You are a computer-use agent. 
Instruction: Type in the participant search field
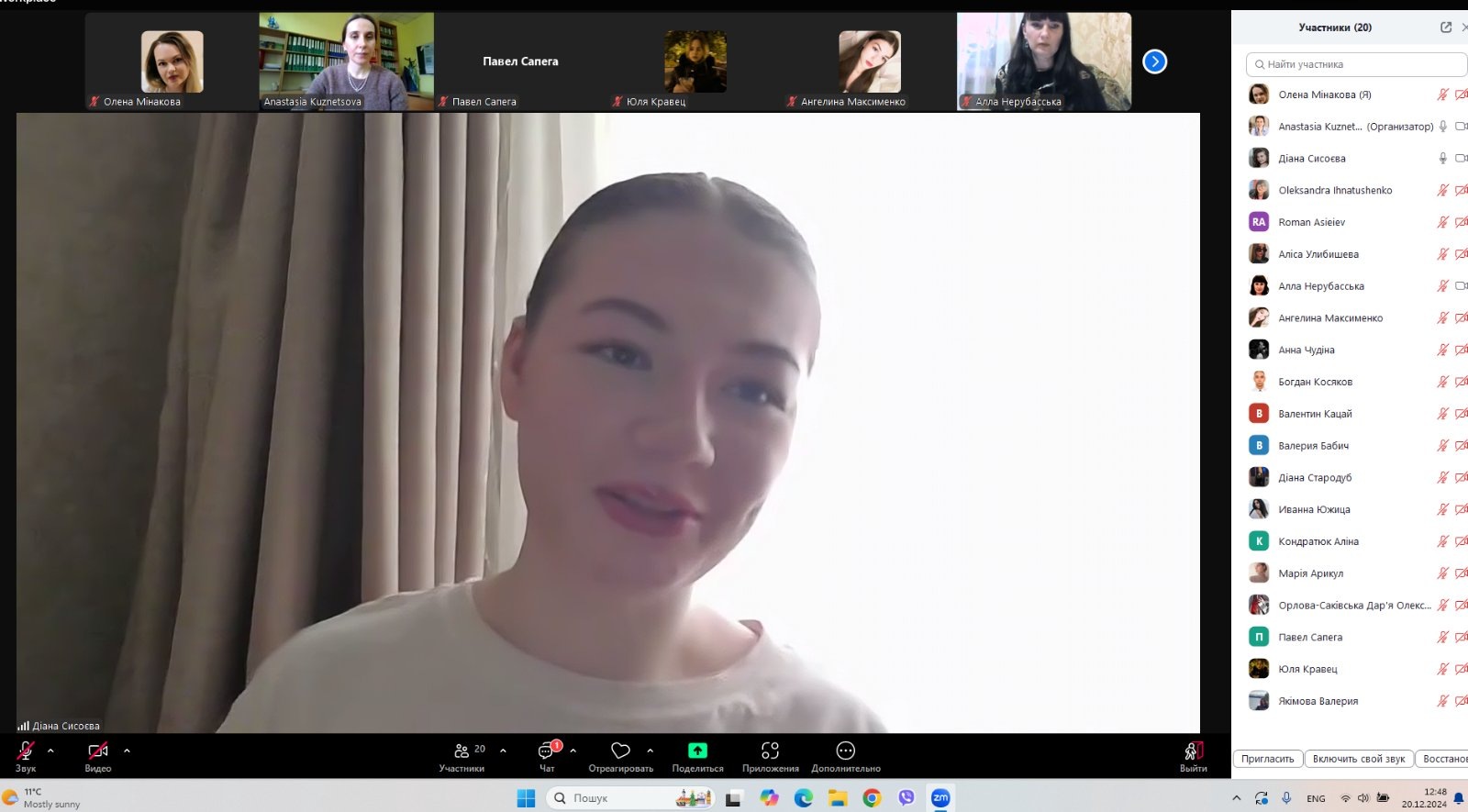pos(1358,64)
